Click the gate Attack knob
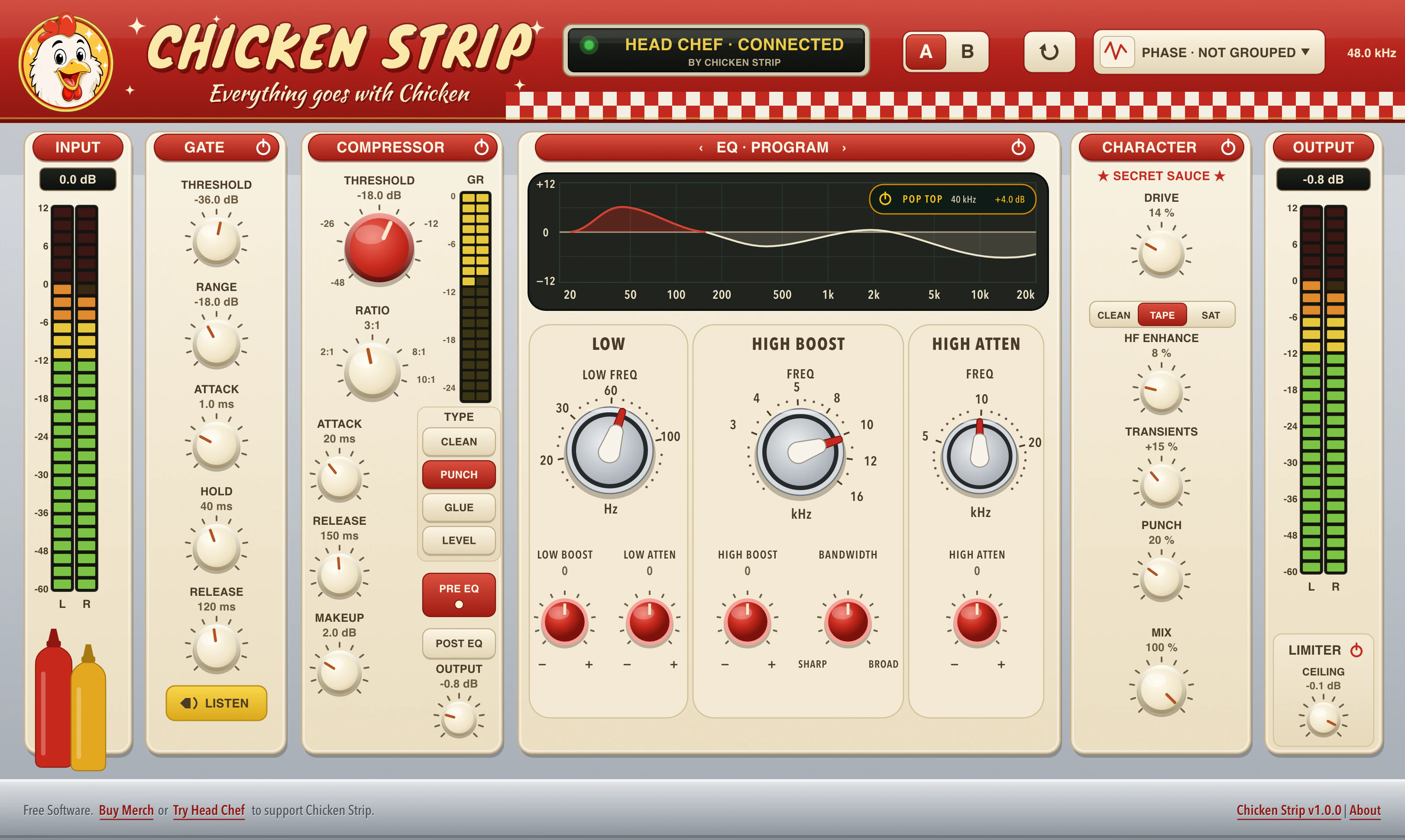The width and height of the screenshot is (1405, 840). (216, 446)
